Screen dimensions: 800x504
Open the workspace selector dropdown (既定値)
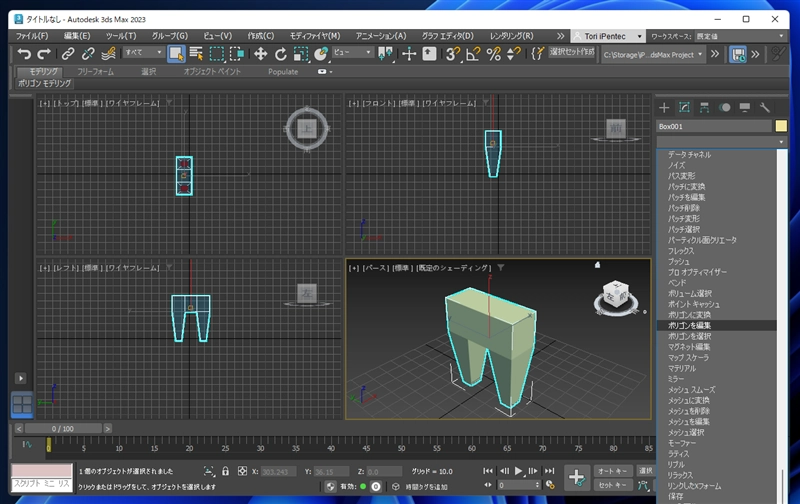coord(740,36)
